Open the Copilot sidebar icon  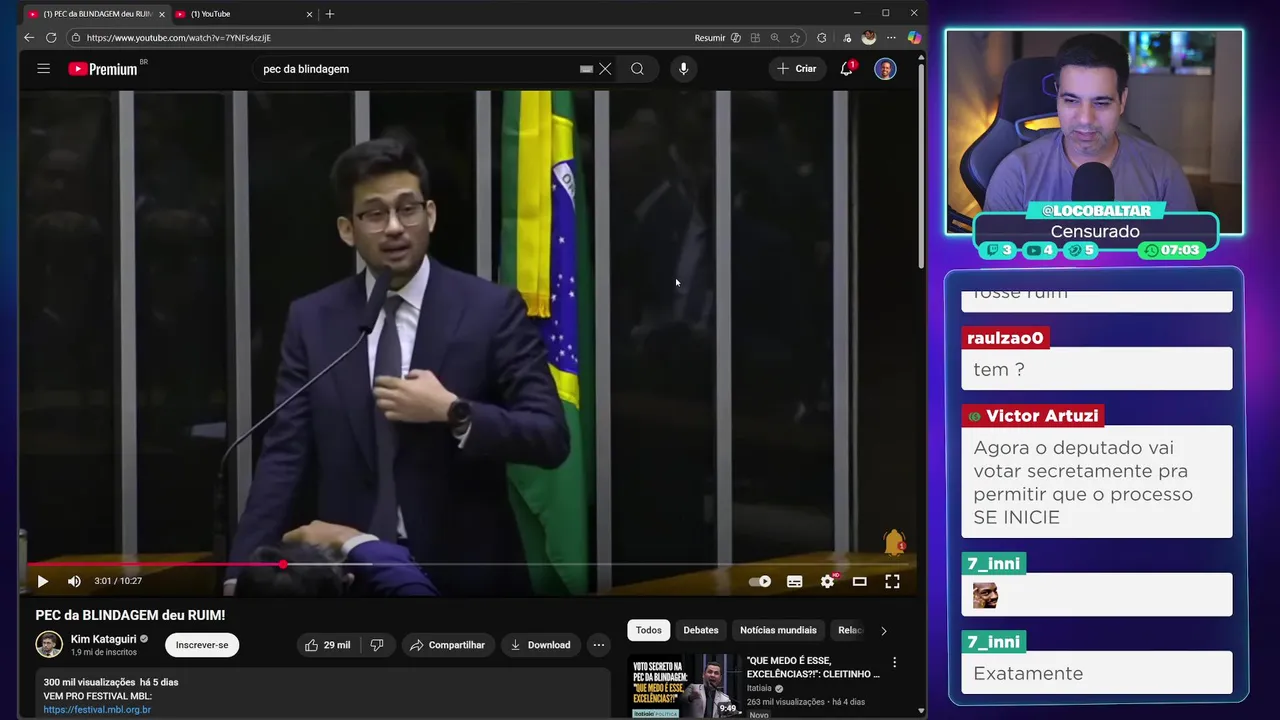coord(914,38)
